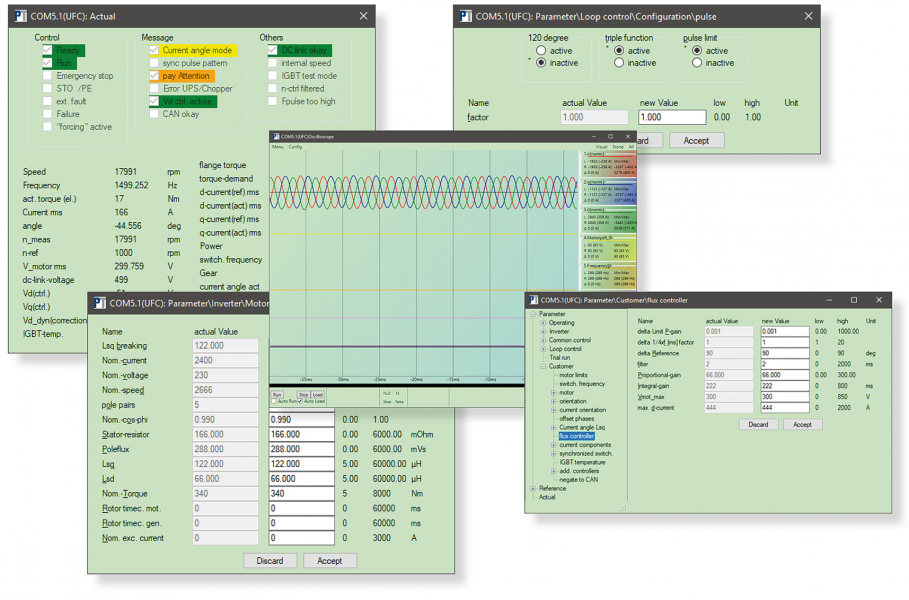Click Discard in the Inverter\Motor window
This screenshot has height=600, width=909.
270,561
